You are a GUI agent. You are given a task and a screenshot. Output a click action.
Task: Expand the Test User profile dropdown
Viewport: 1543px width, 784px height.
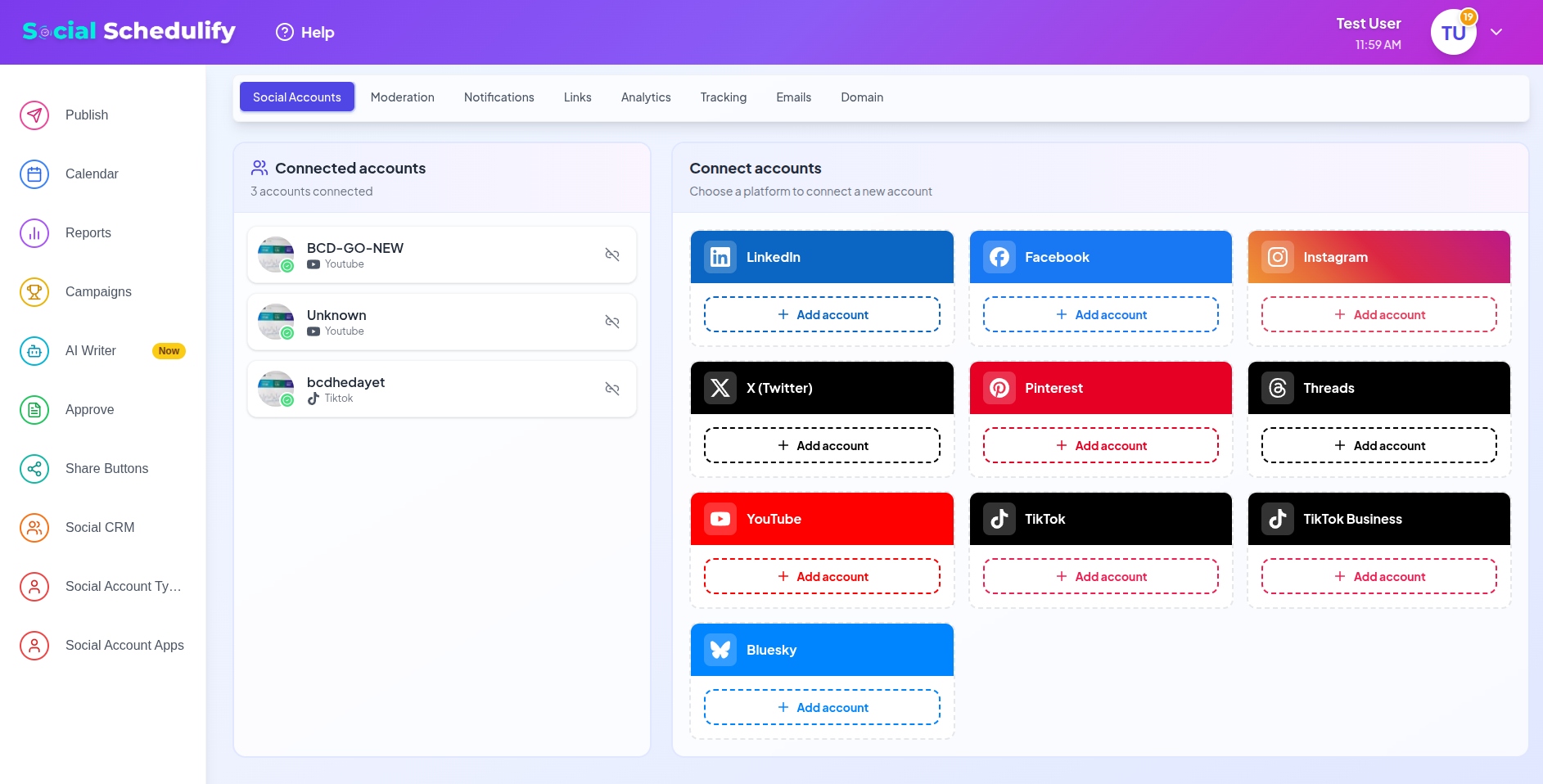[1497, 32]
